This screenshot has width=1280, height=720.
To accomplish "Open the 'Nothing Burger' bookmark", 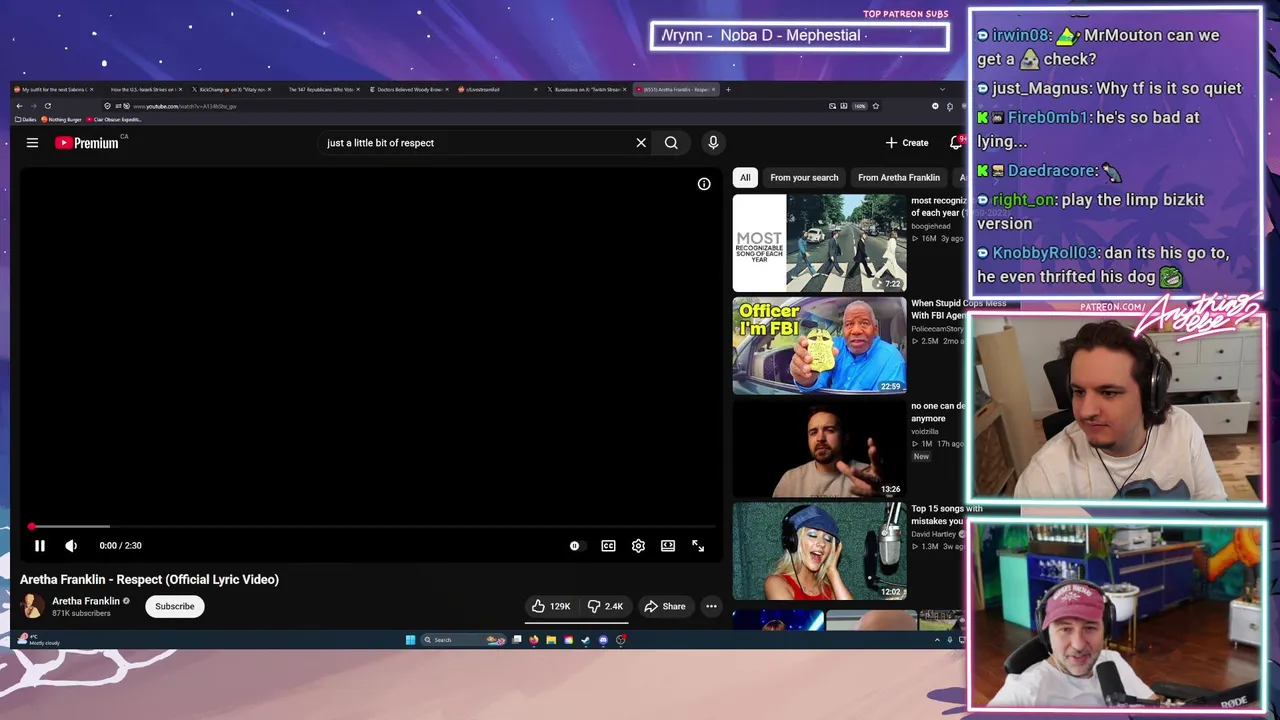I will point(61,119).
